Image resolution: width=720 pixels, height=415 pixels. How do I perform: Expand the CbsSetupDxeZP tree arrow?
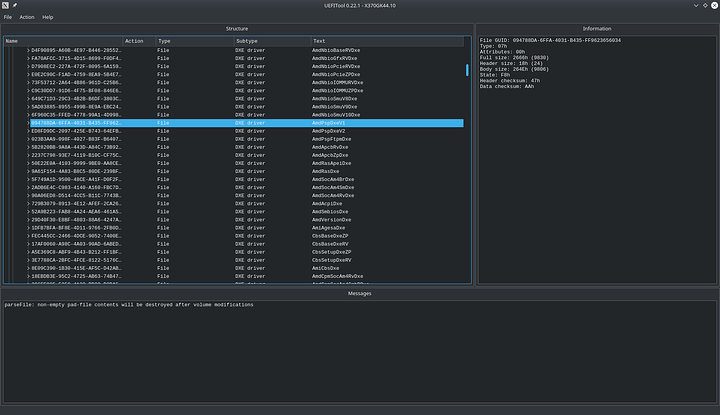pyautogui.click(x=28, y=252)
